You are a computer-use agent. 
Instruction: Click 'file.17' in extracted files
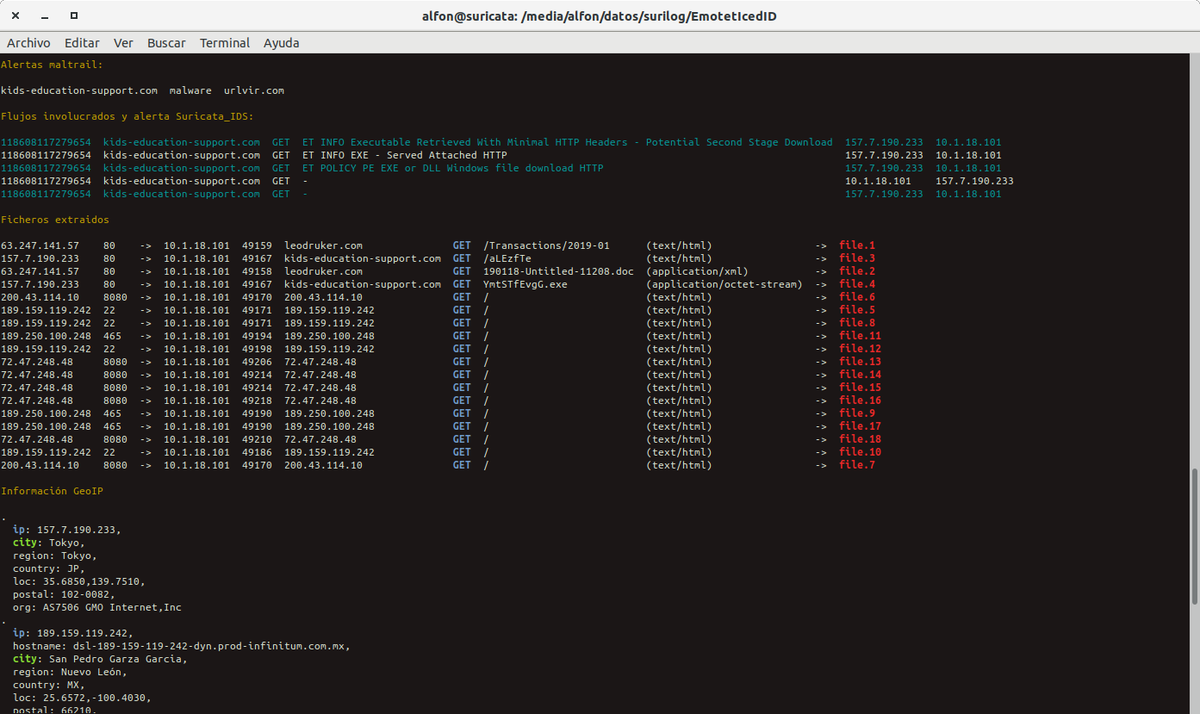(860, 427)
